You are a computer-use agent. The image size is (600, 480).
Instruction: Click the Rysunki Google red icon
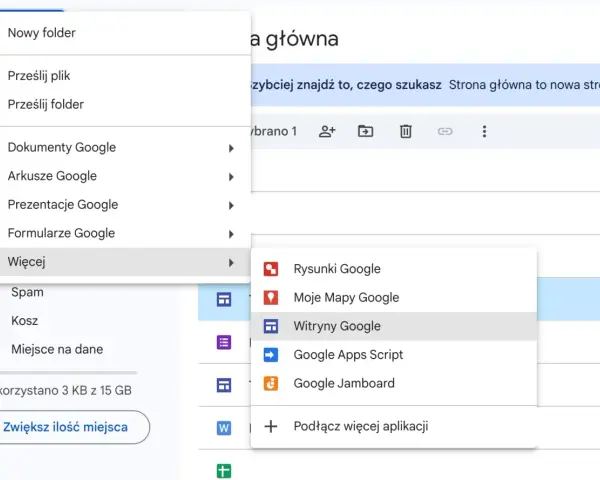(x=271, y=269)
